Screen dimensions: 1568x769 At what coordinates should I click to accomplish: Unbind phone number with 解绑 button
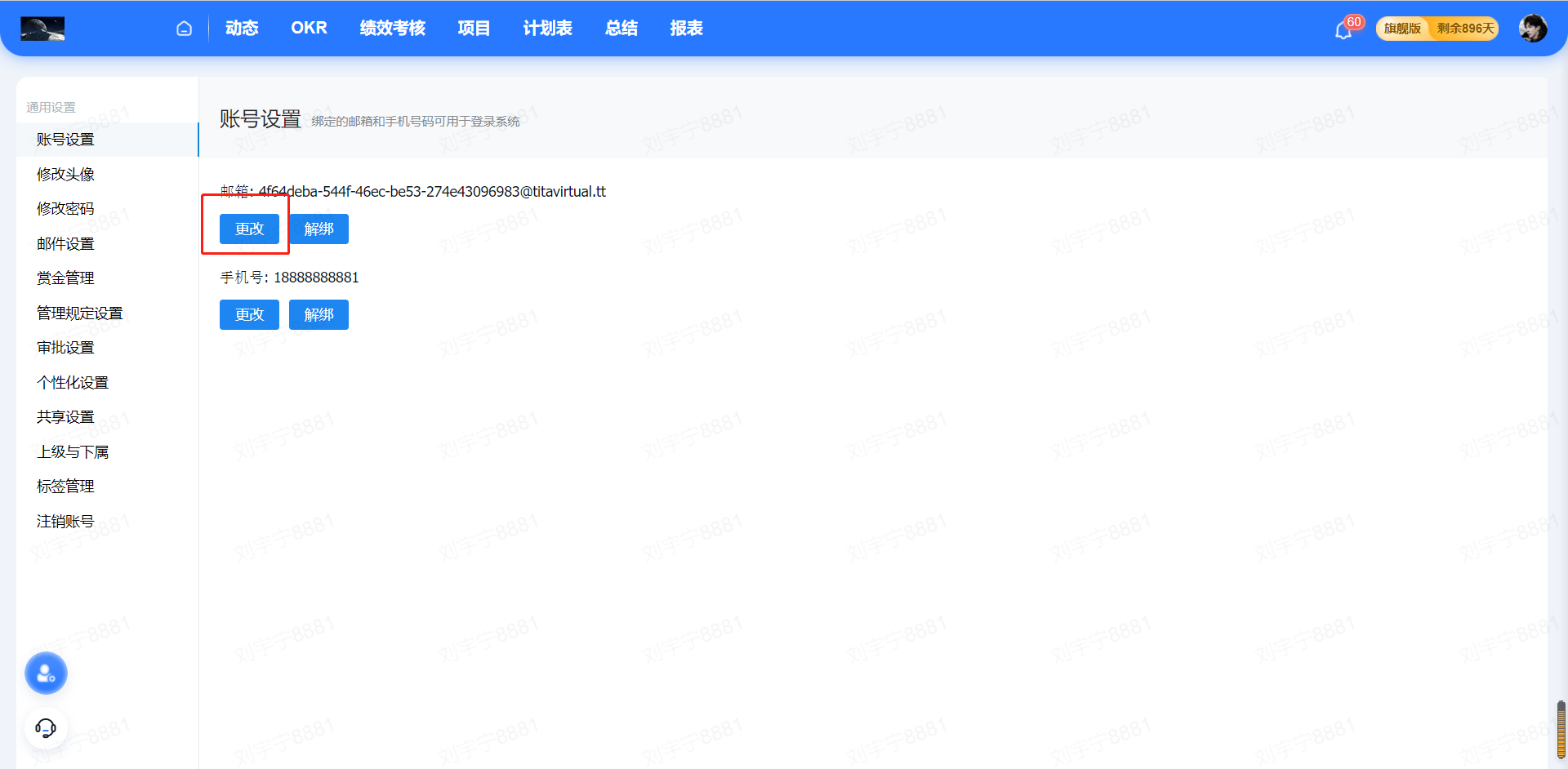tap(318, 315)
